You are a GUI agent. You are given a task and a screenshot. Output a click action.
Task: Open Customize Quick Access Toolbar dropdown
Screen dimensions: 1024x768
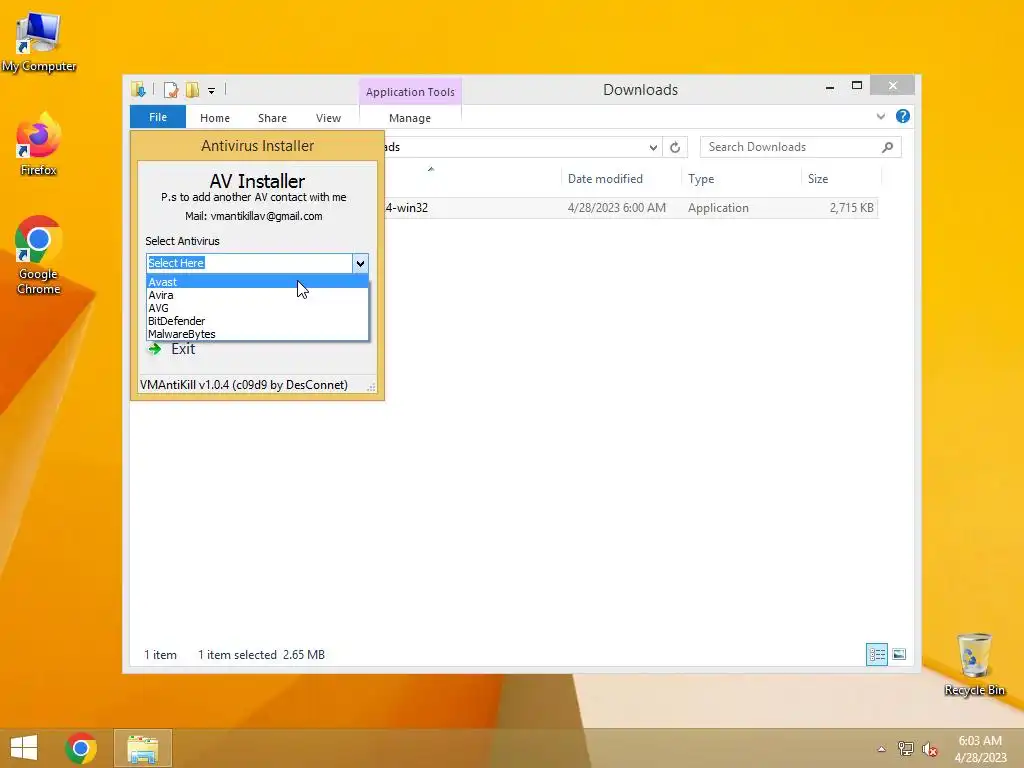coord(212,91)
